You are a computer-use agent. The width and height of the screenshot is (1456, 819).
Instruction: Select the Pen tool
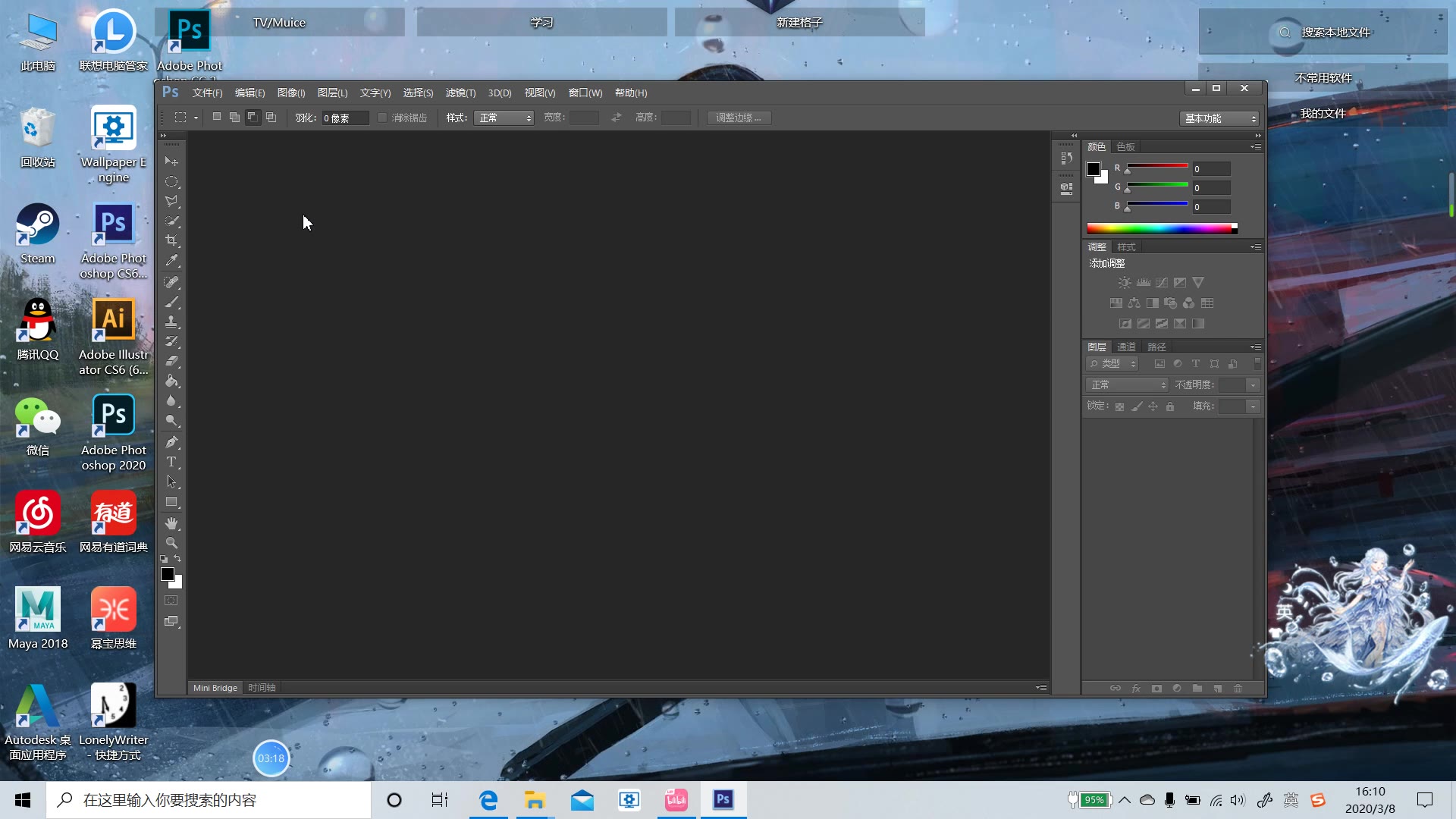(x=171, y=442)
